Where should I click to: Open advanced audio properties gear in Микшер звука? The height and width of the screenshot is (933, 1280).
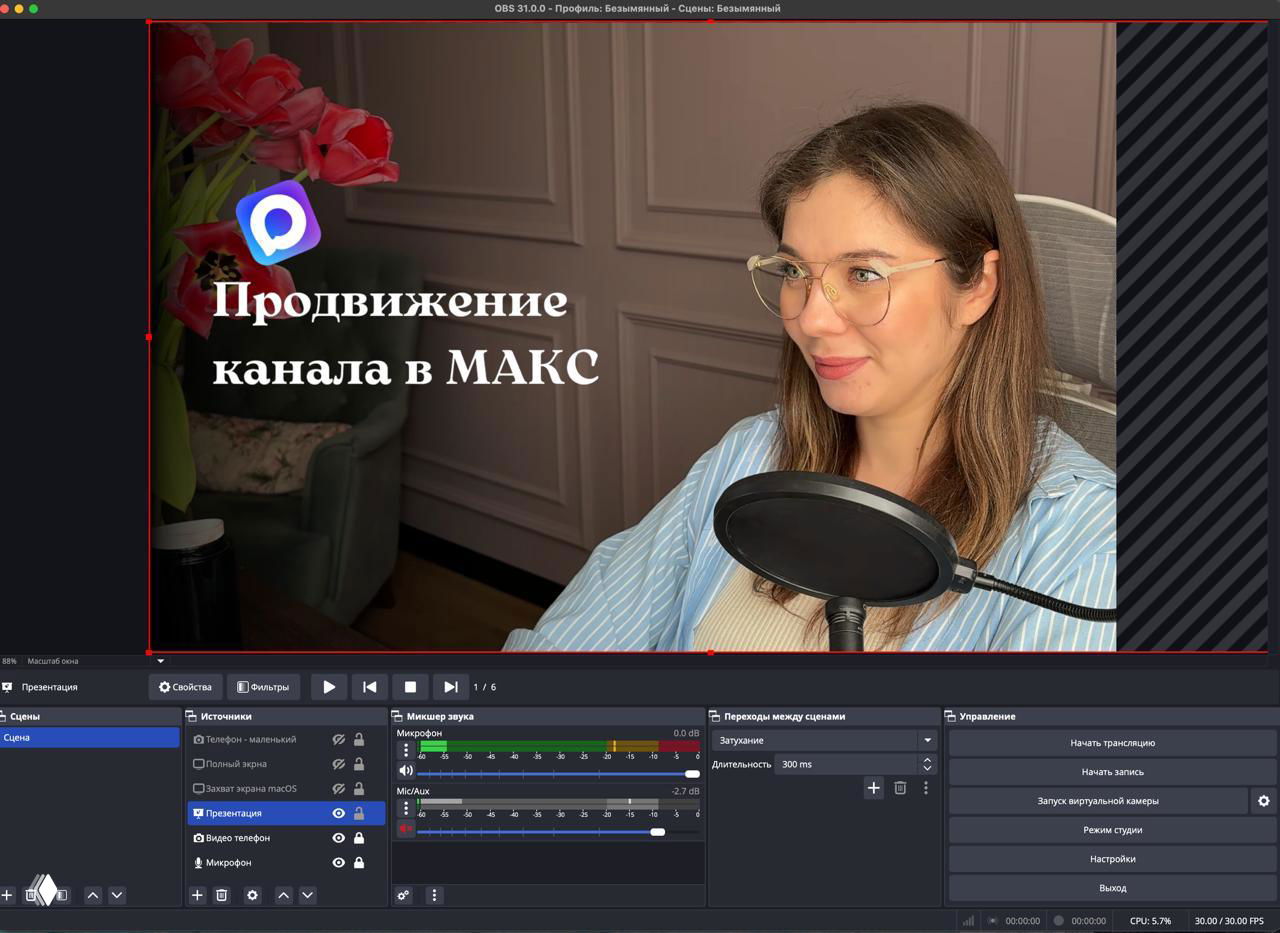click(x=403, y=895)
